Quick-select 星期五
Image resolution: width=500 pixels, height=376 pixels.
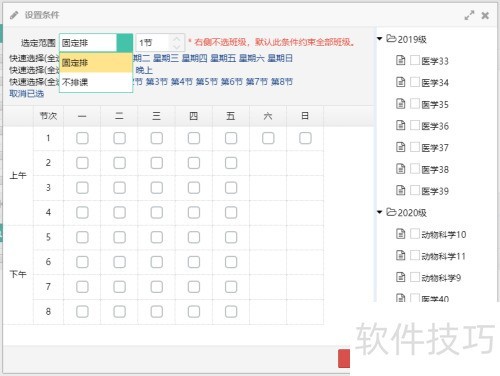[x=223, y=58]
